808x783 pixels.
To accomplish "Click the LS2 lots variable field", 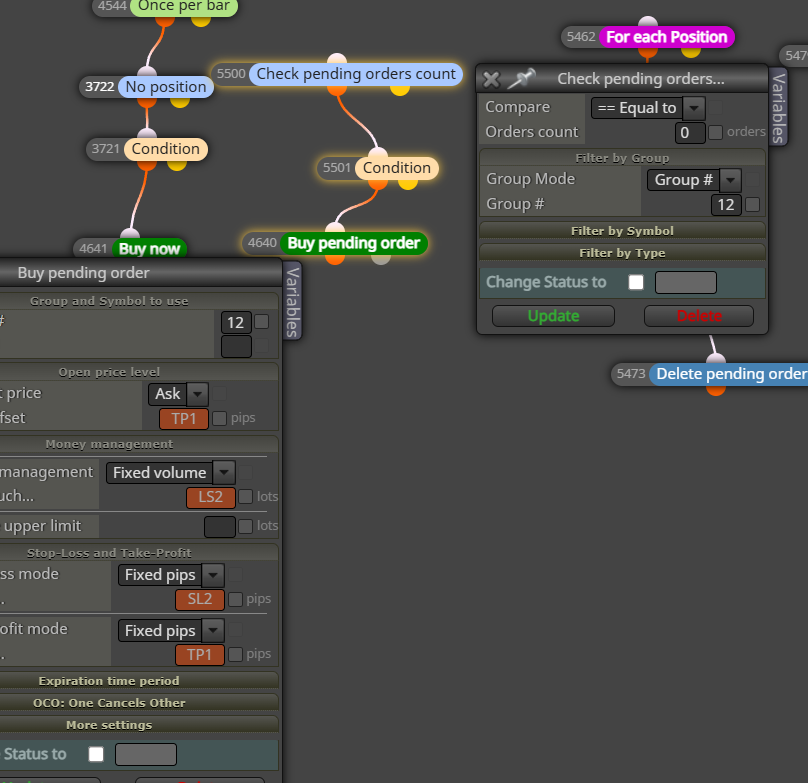I will tap(211, 497).
